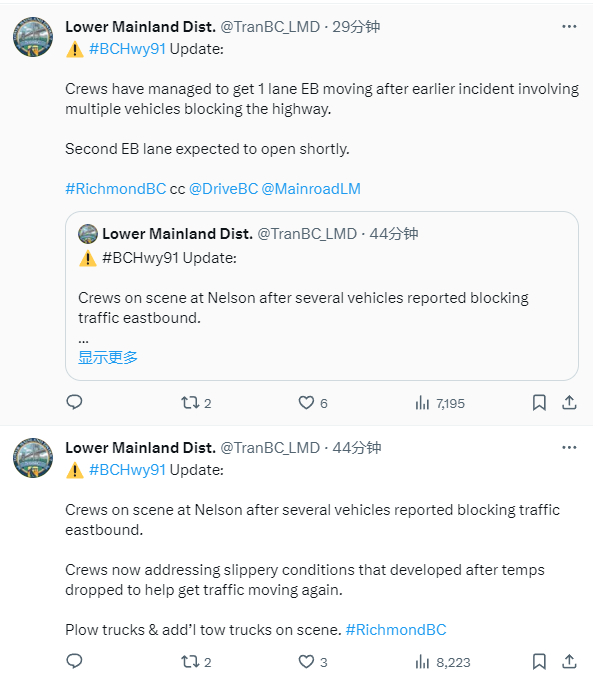Share the second tweet
Screen dimensions: 593x678
(x=569, y=661)
